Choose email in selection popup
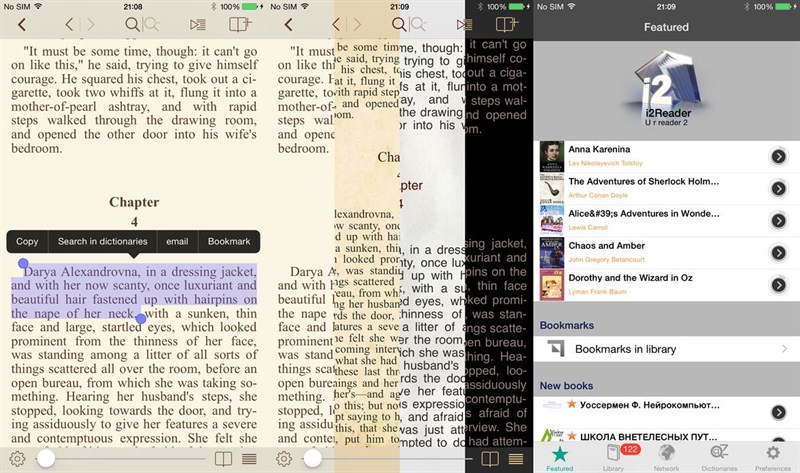This screenshot has height=473, width=800. (177, 241)
